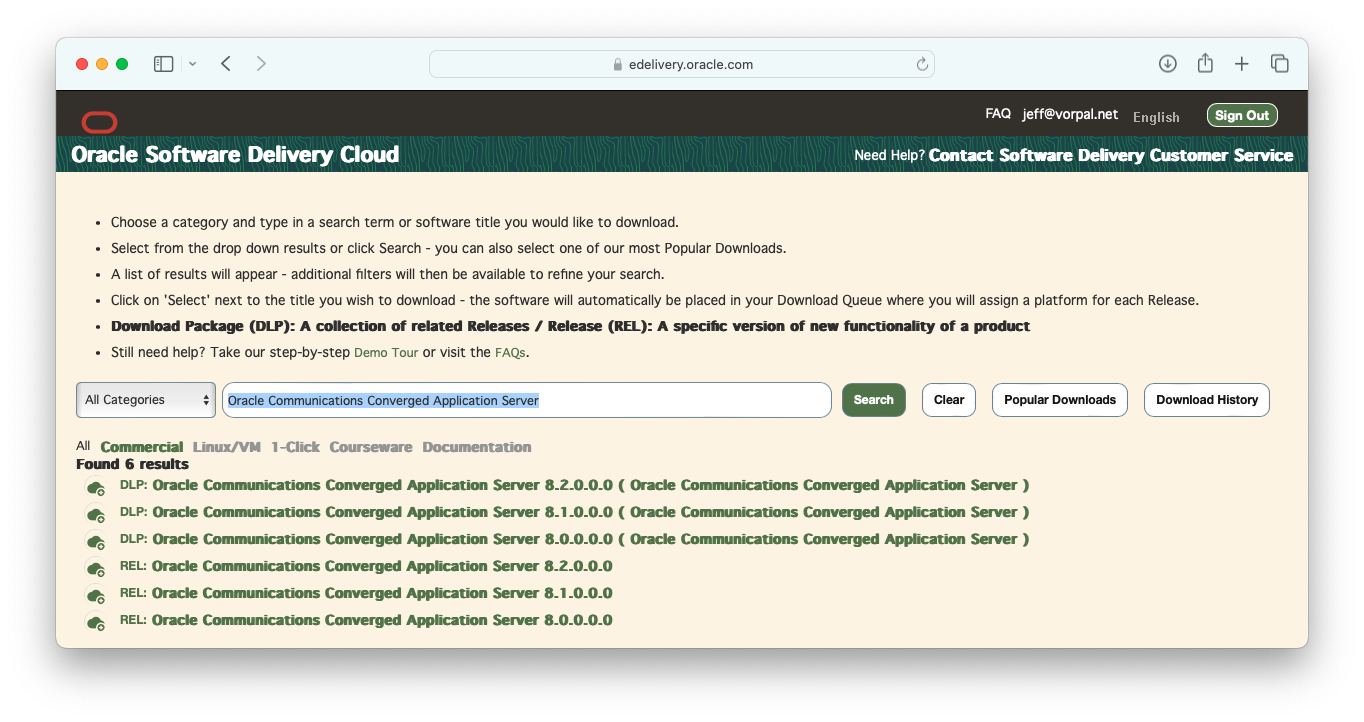Click the Sign Out button
The height and width of the screenshot is (722, 1364).
tap(1241, 115)
